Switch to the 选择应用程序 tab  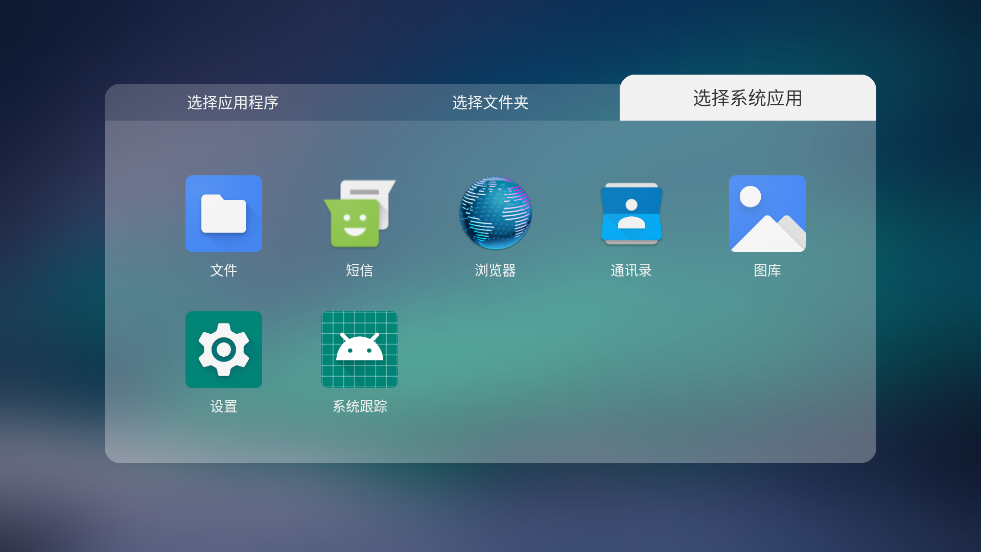[x=233, y=103]
